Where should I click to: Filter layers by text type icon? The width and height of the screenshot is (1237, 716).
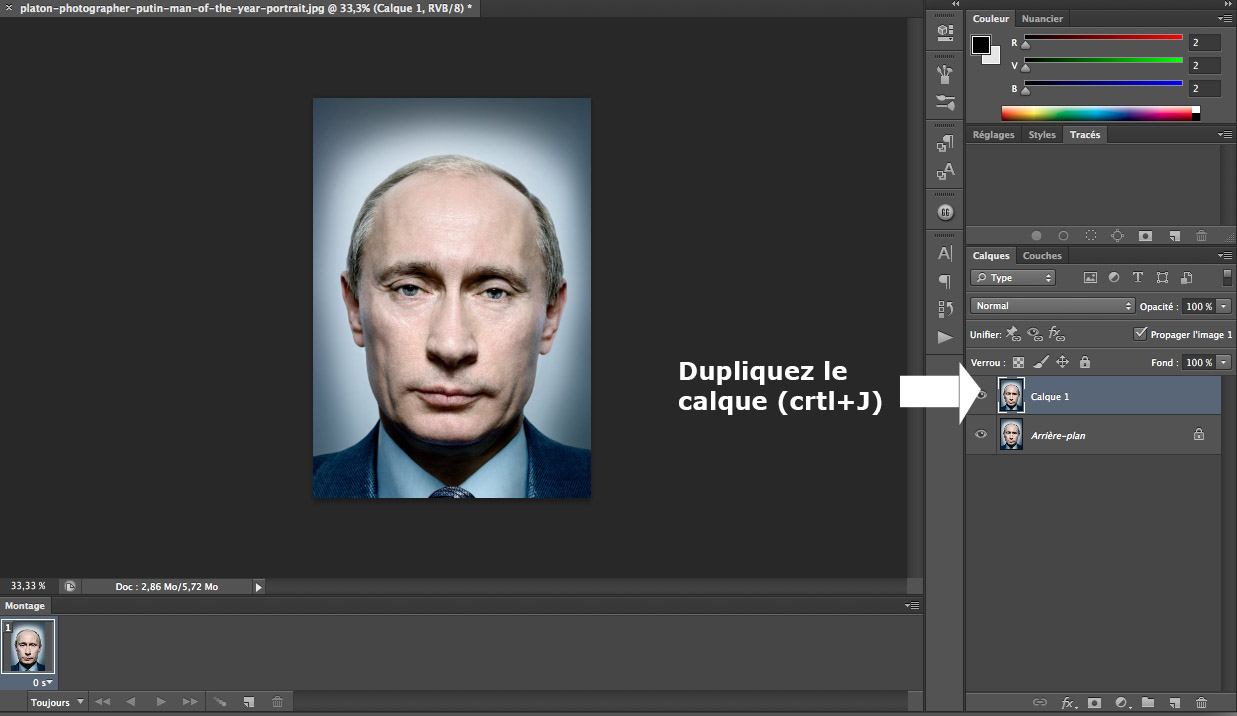pyautogui.click(x=1138, y=278)
